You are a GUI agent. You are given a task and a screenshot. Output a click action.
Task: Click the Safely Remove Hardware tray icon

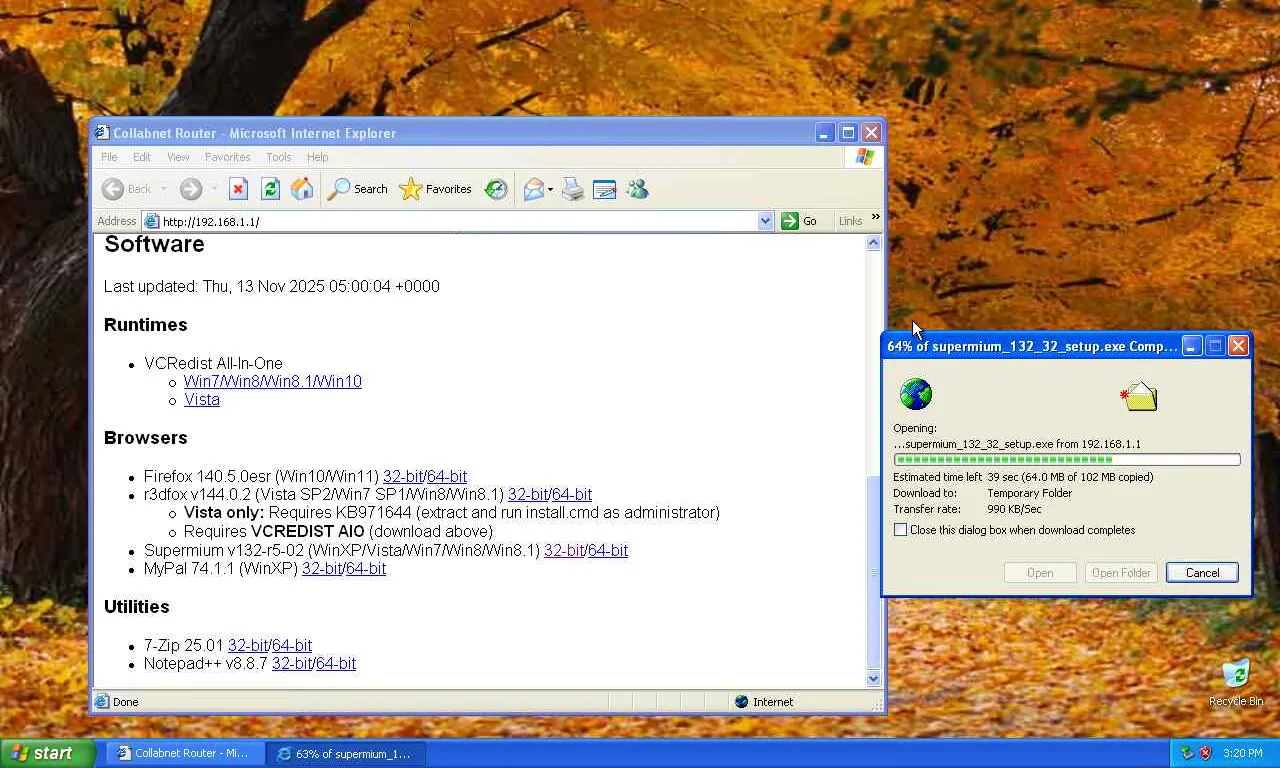(x=1187, y=753)
